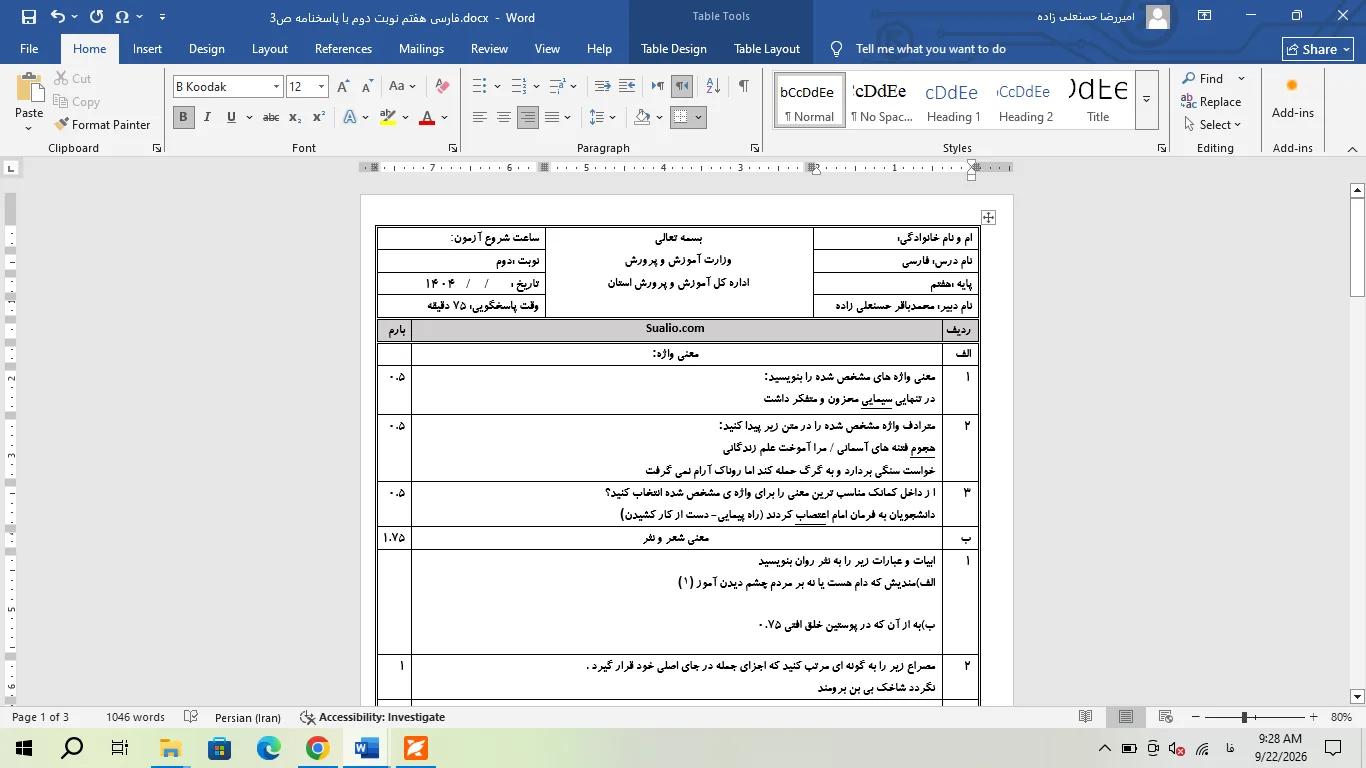
Task: Switch to Web Layout view
Action: tap(1166, 717)
